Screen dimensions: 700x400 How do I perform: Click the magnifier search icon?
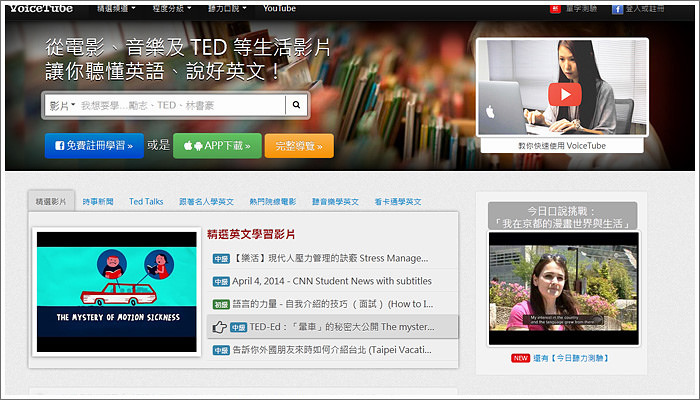(x=296, y=105)
